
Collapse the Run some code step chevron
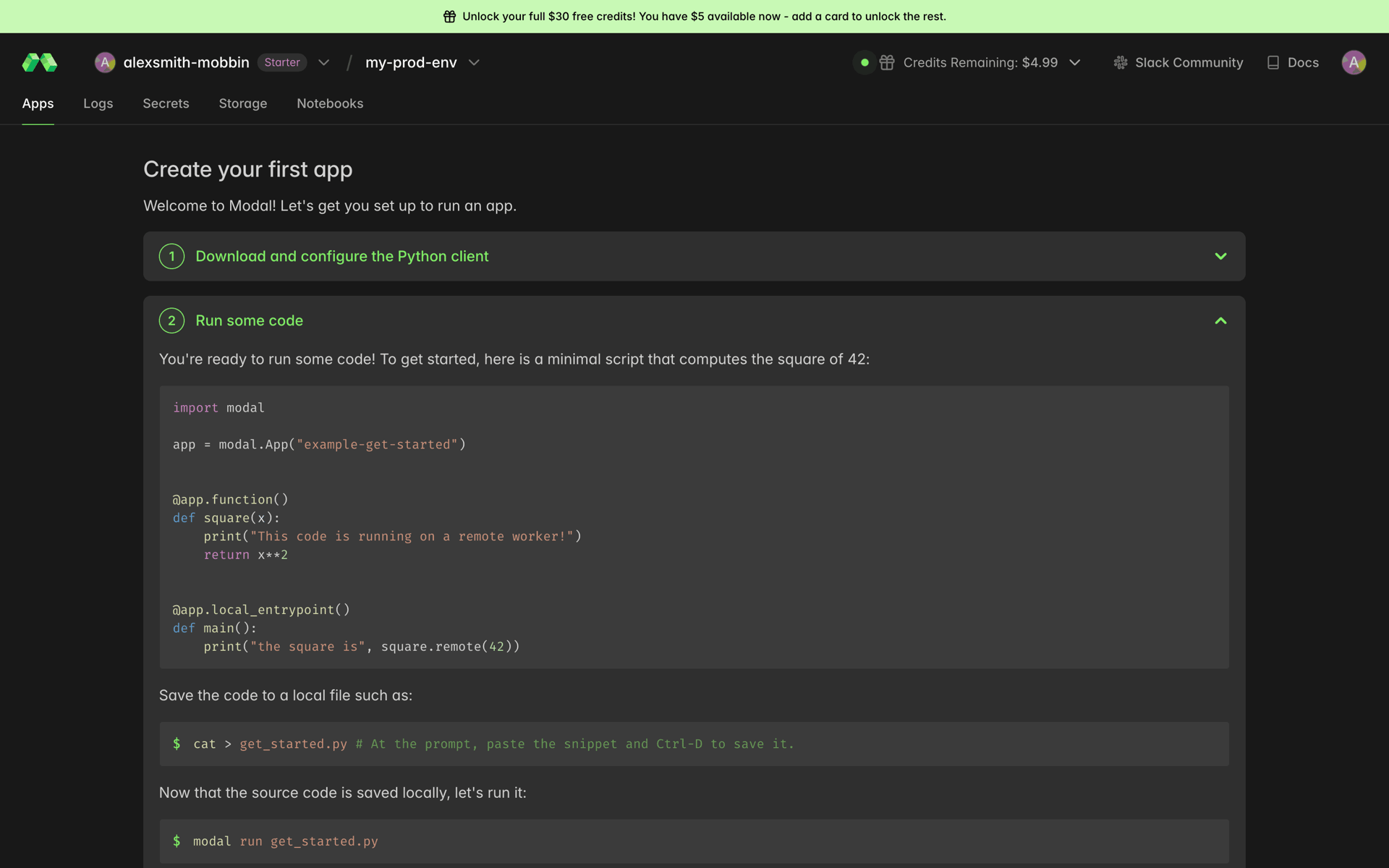coord(1220,320)
